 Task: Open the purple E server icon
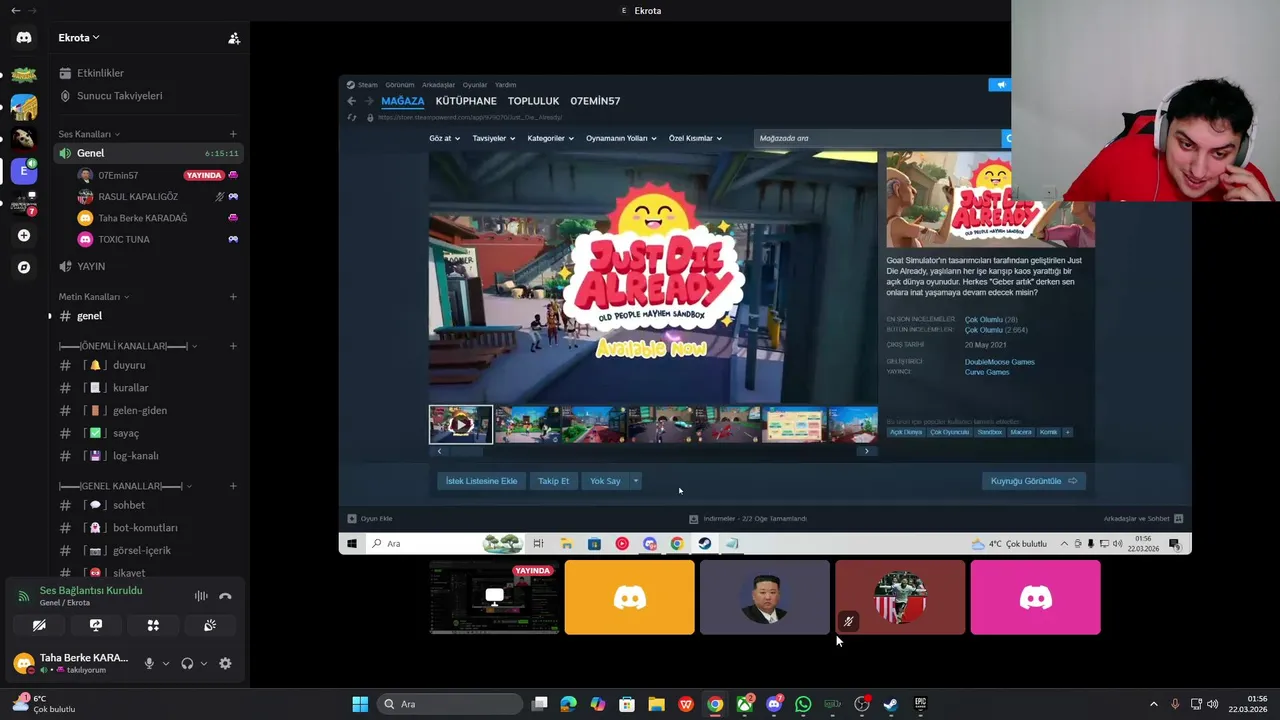click(x=24, y=171)
